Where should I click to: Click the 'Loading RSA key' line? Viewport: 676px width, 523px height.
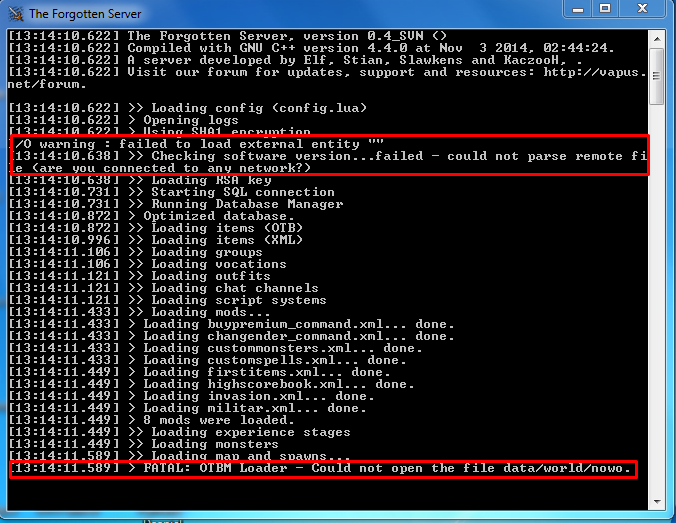pyautogui.click(x=140, y=180)
